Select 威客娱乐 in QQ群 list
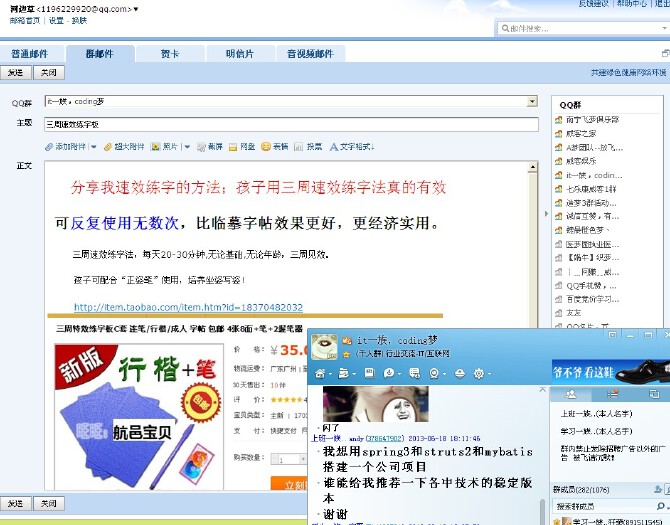670x525 pixels. coord(581,161)
